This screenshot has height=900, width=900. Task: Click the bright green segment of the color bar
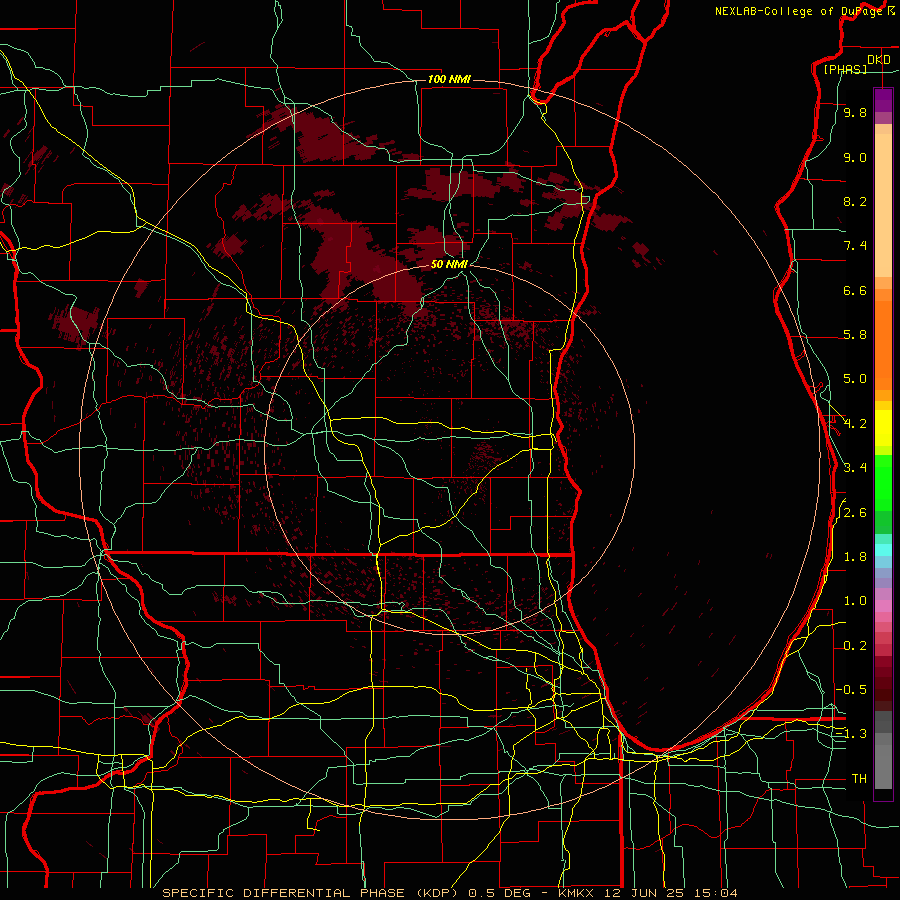(883, 482)
